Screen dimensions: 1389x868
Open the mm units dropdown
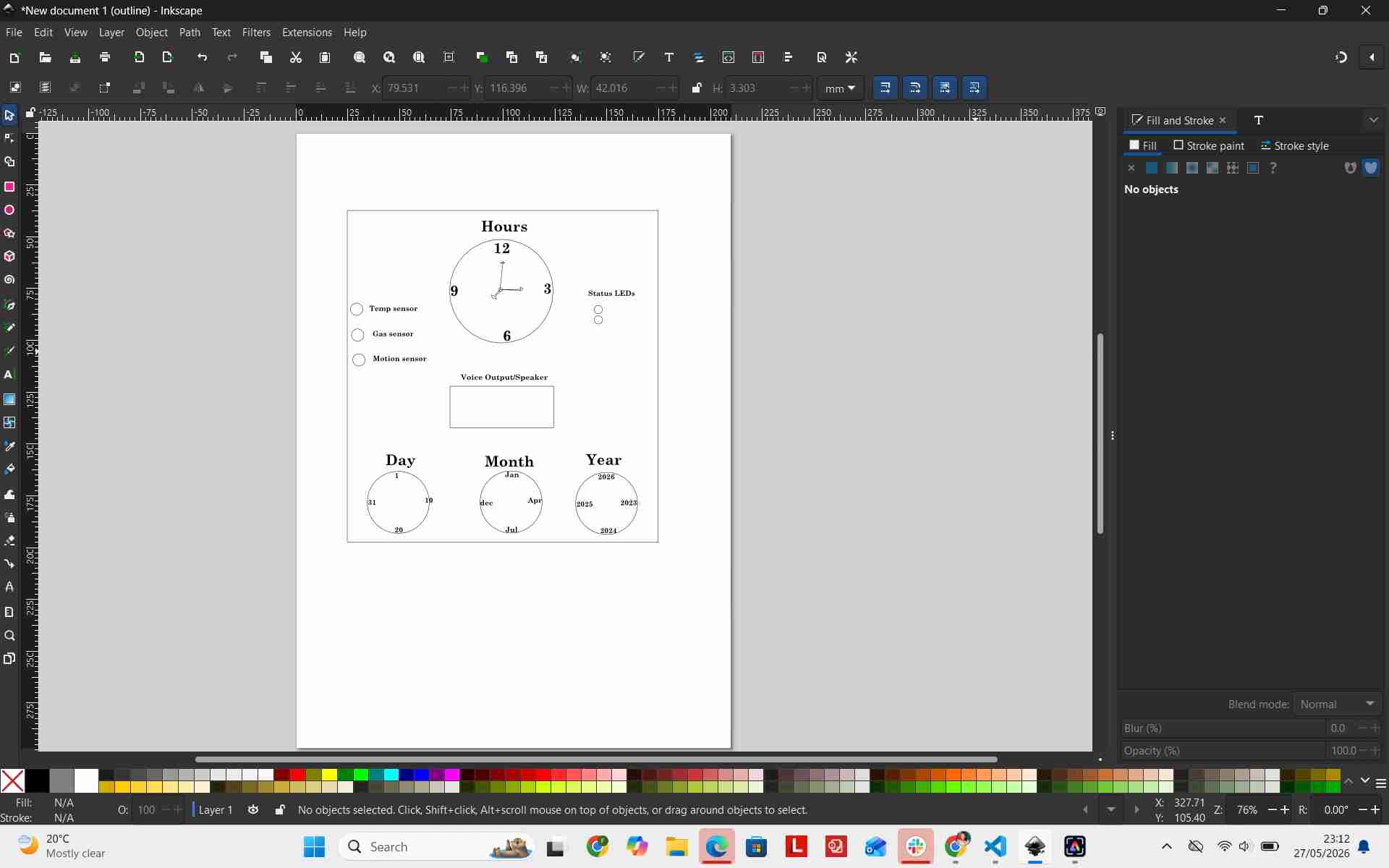pos(841,88)
